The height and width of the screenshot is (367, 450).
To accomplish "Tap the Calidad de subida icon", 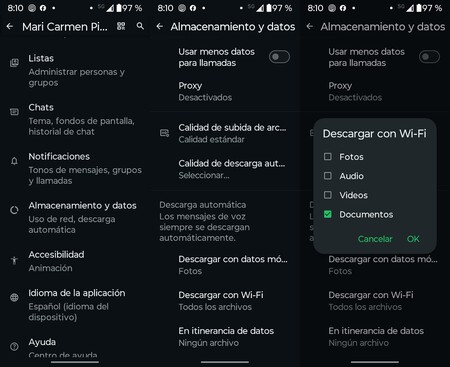I will 164,133.
